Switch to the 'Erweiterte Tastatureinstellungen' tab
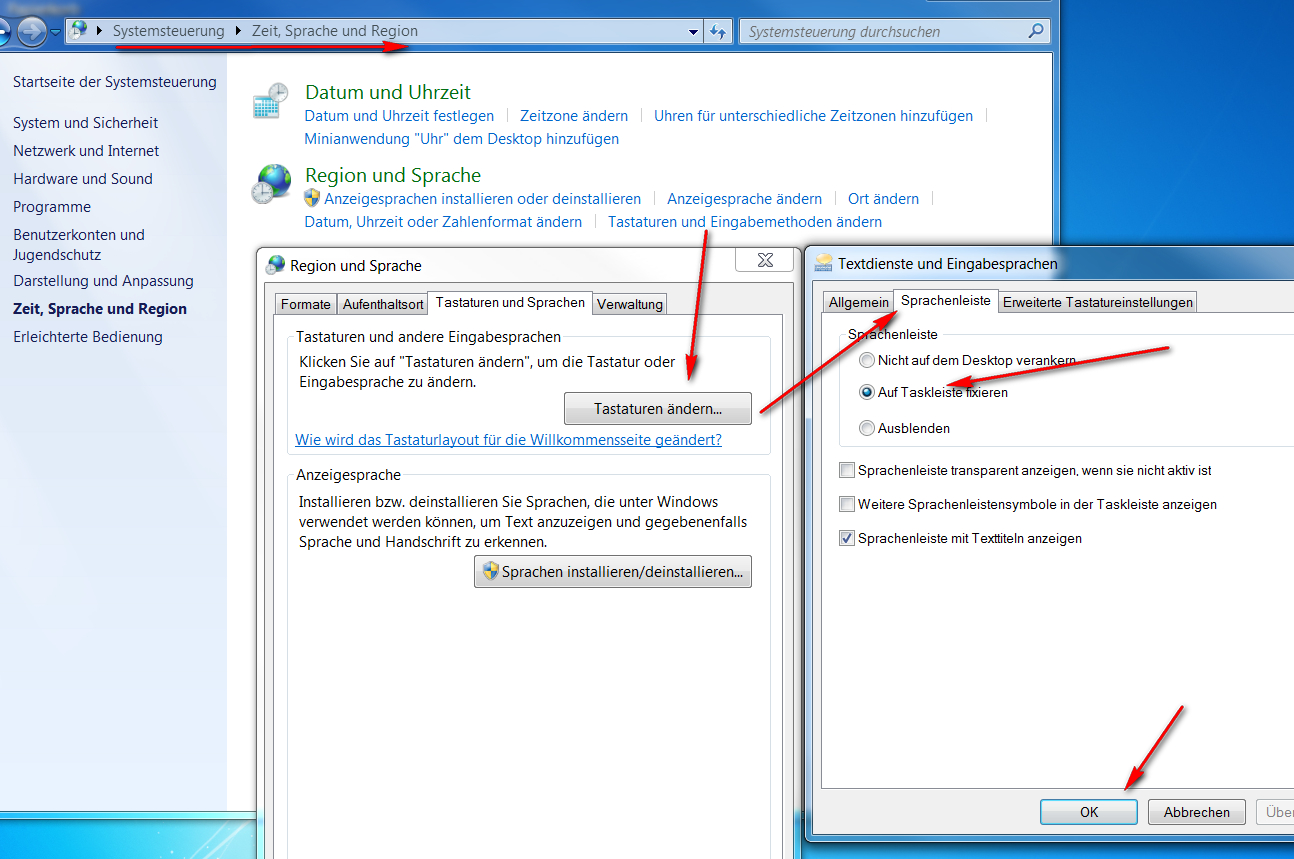 click(x=1098, y=302)
